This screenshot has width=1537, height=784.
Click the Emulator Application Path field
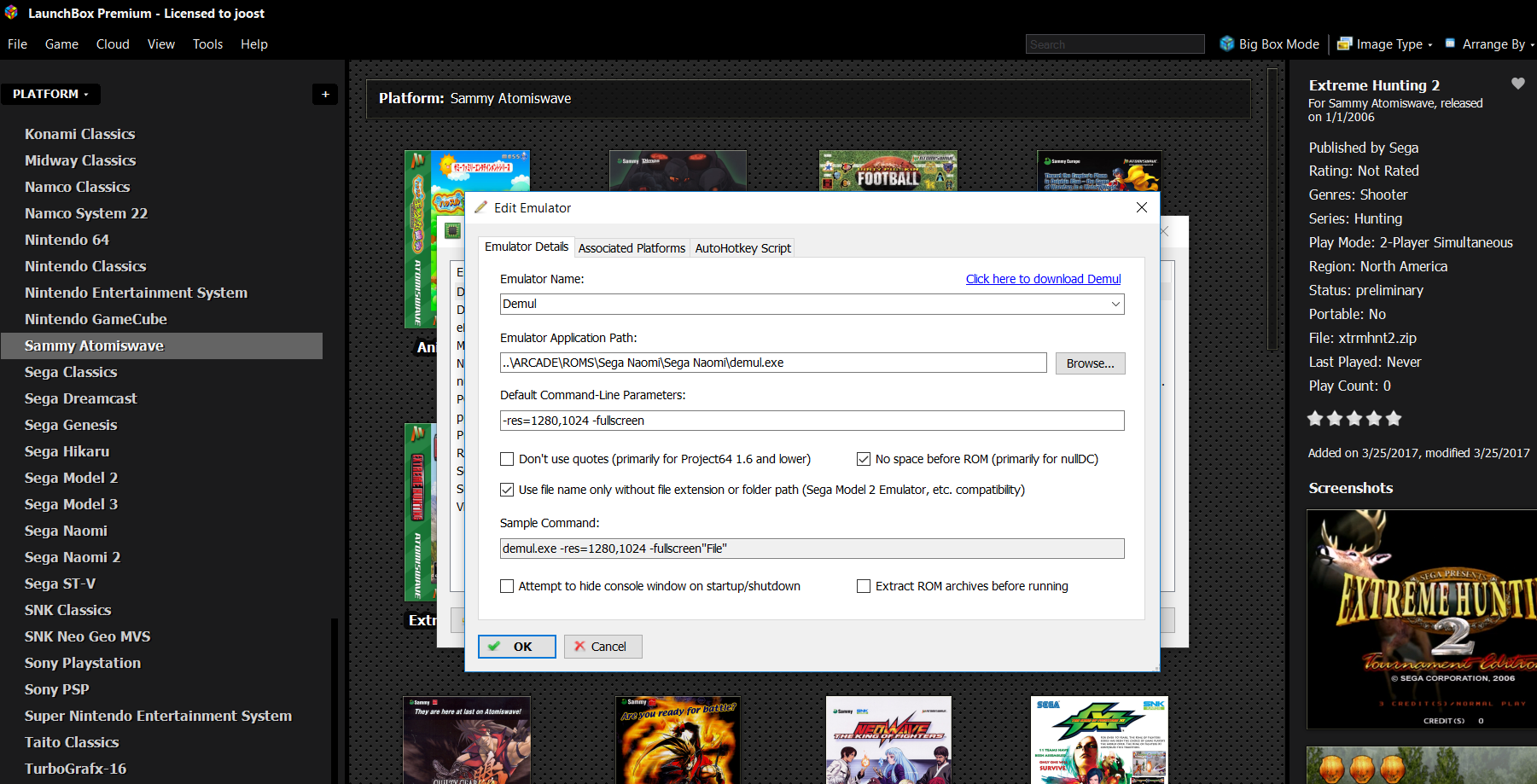(x=773, y=363)
